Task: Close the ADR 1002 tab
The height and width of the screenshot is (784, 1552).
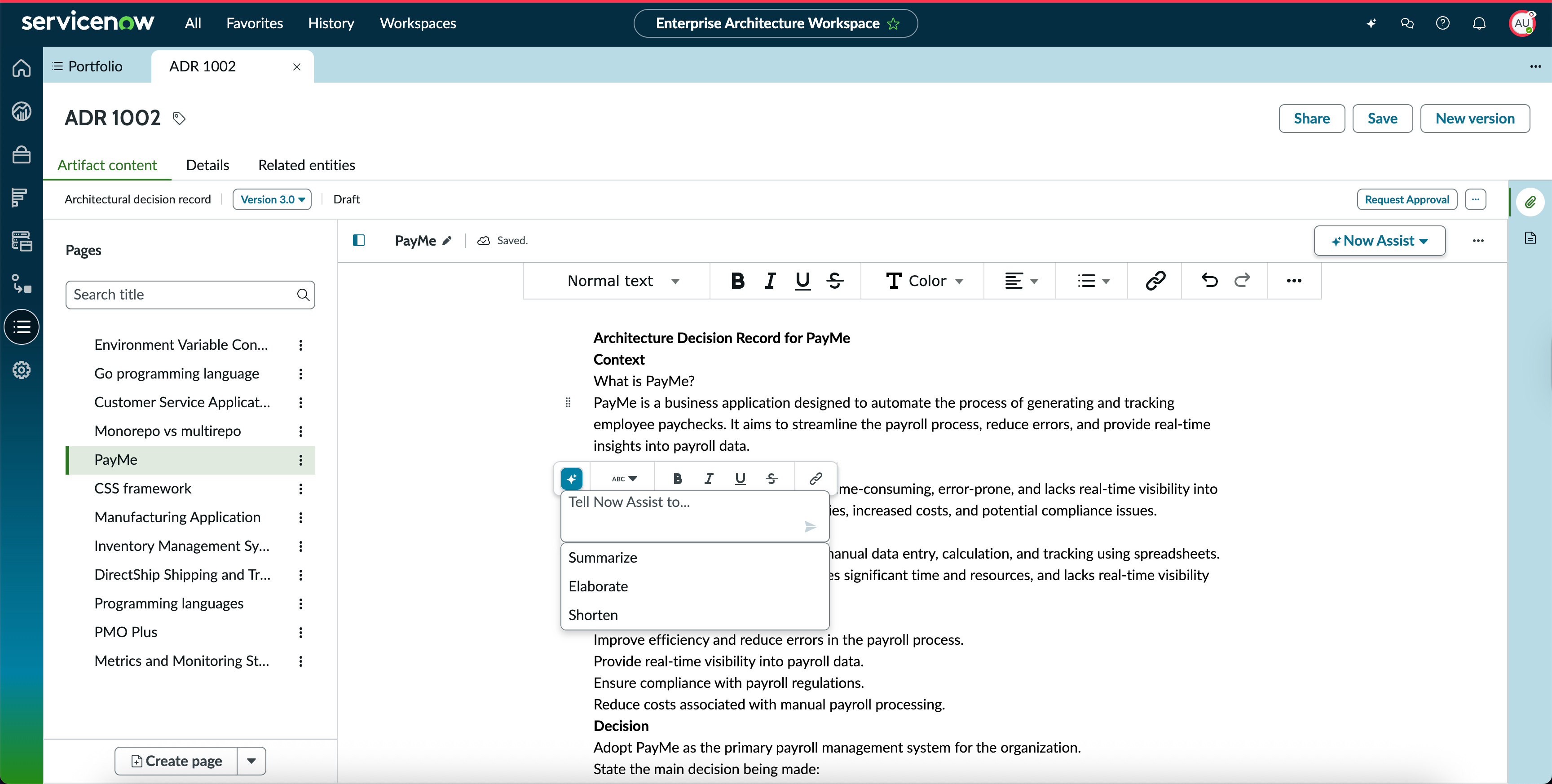Action: point(297,67)
